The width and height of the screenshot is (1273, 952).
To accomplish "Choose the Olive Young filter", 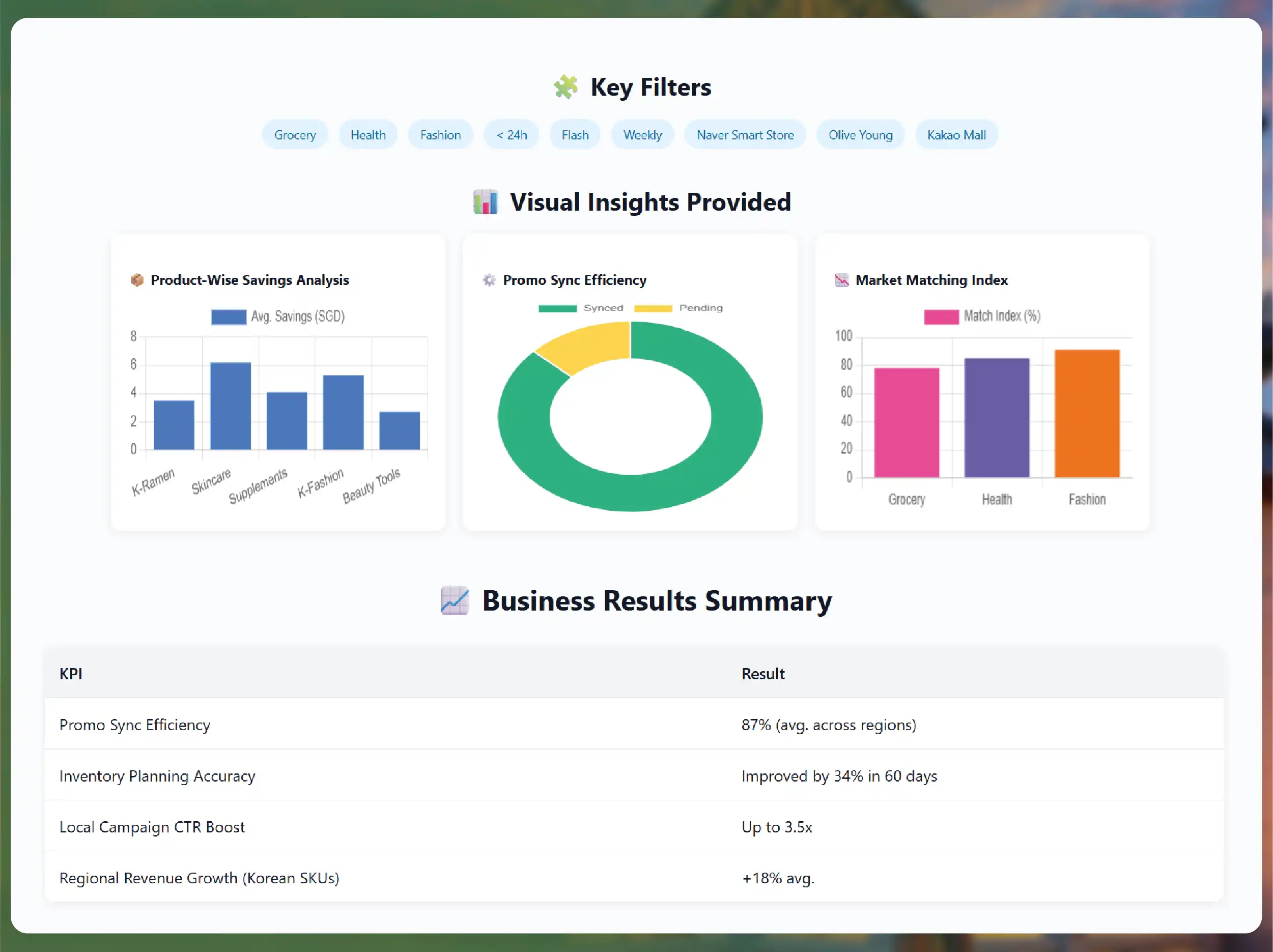I will click(860, 135).
